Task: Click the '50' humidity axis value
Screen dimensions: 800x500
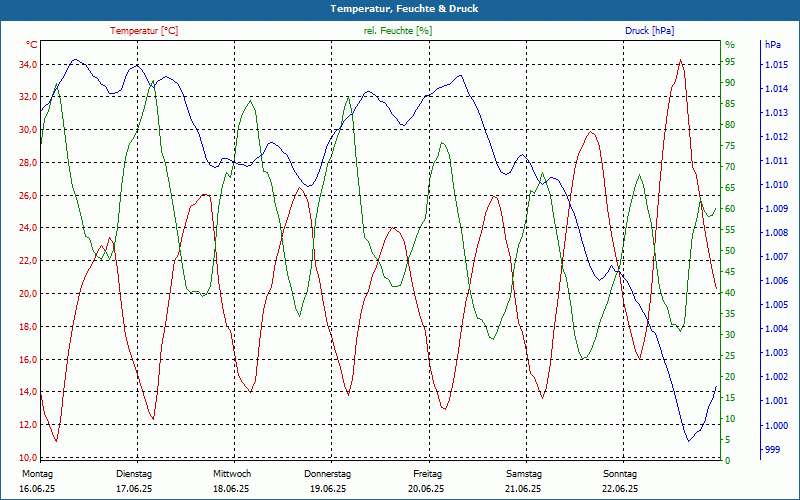Action: click(730, 251)
